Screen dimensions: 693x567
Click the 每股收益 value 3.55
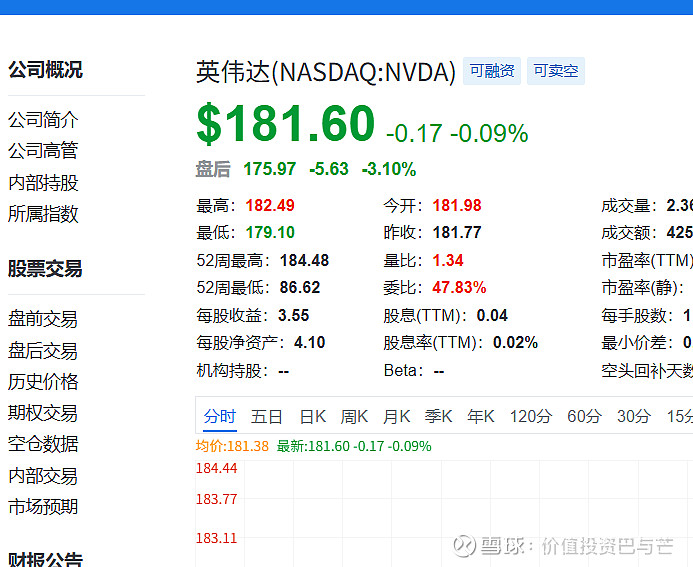[293, 316]
